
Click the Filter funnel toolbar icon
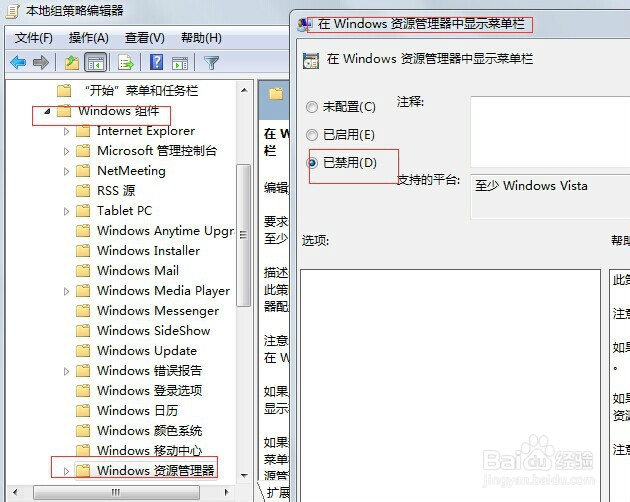[x=211, y=63]
